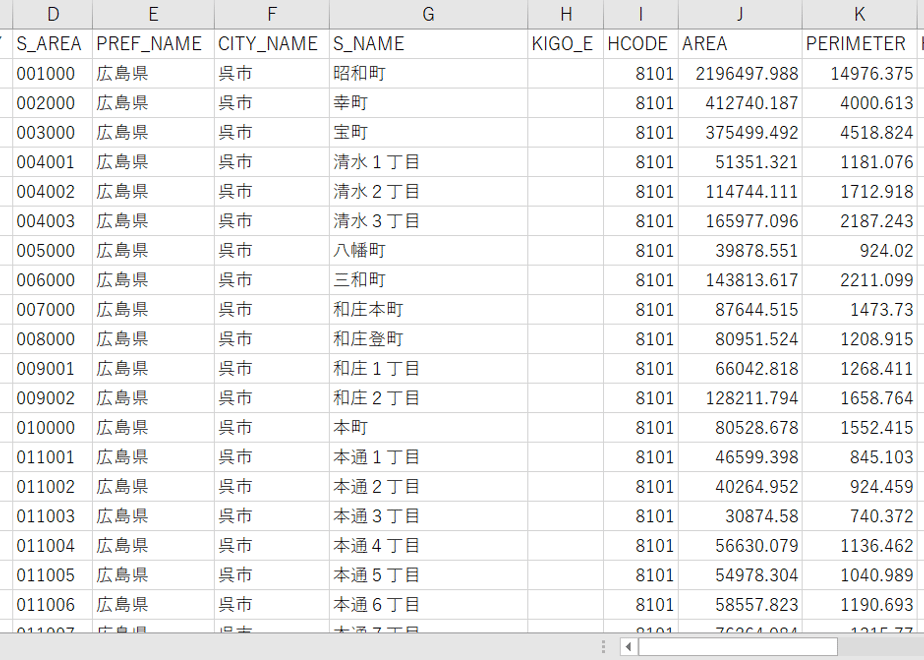The height and width of the screenshot is (660, 924).
Task: Select column E header
Action: tap(153, 14)
